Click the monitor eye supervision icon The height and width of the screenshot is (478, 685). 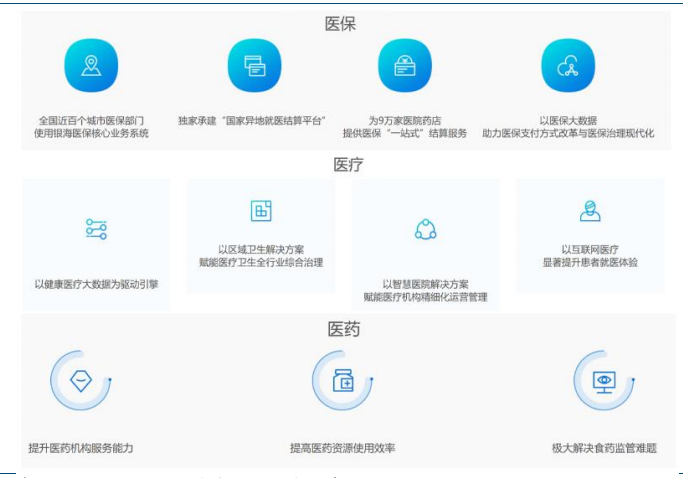[604, 381]
